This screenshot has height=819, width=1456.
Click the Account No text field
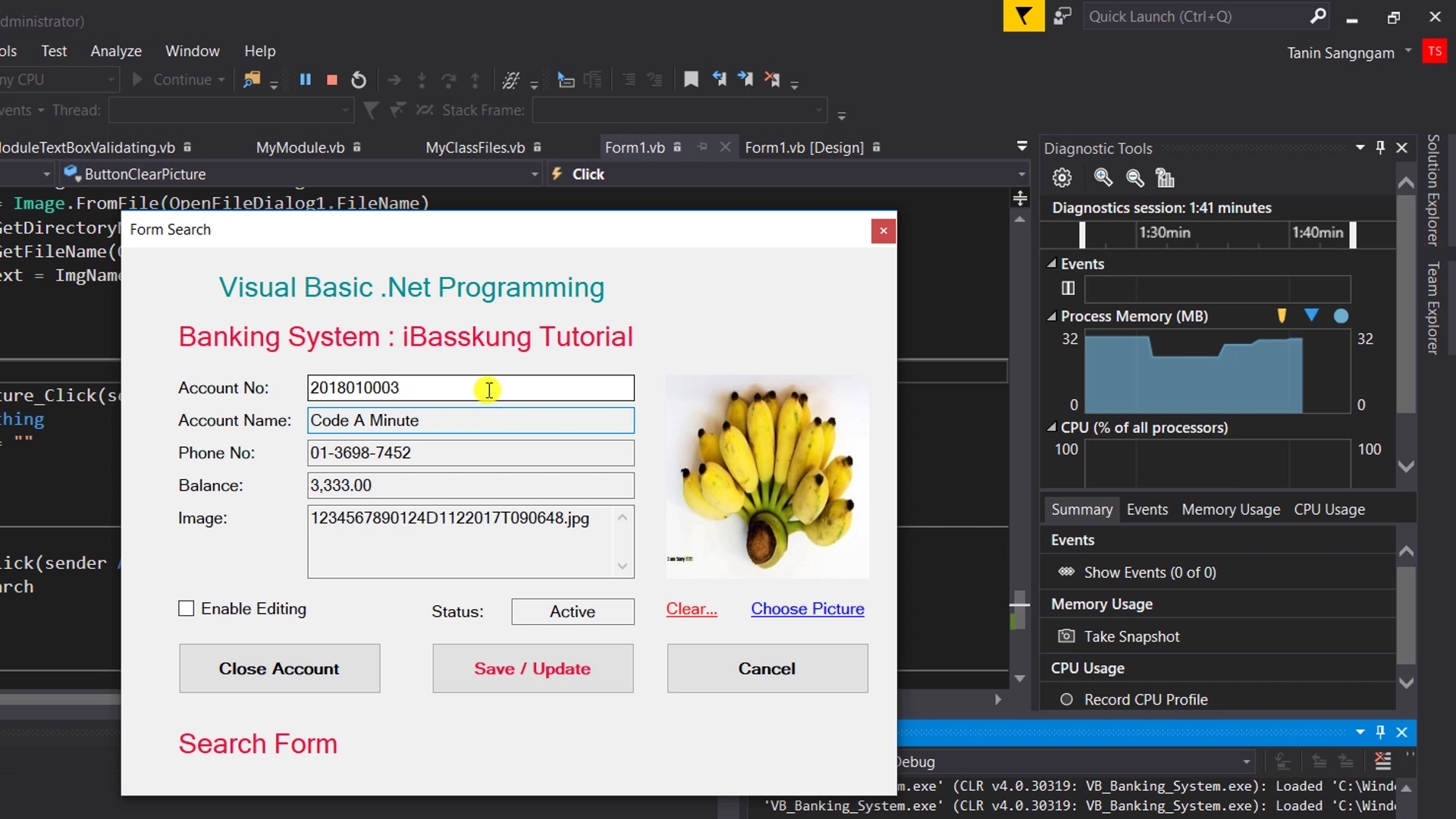(471, 388)
